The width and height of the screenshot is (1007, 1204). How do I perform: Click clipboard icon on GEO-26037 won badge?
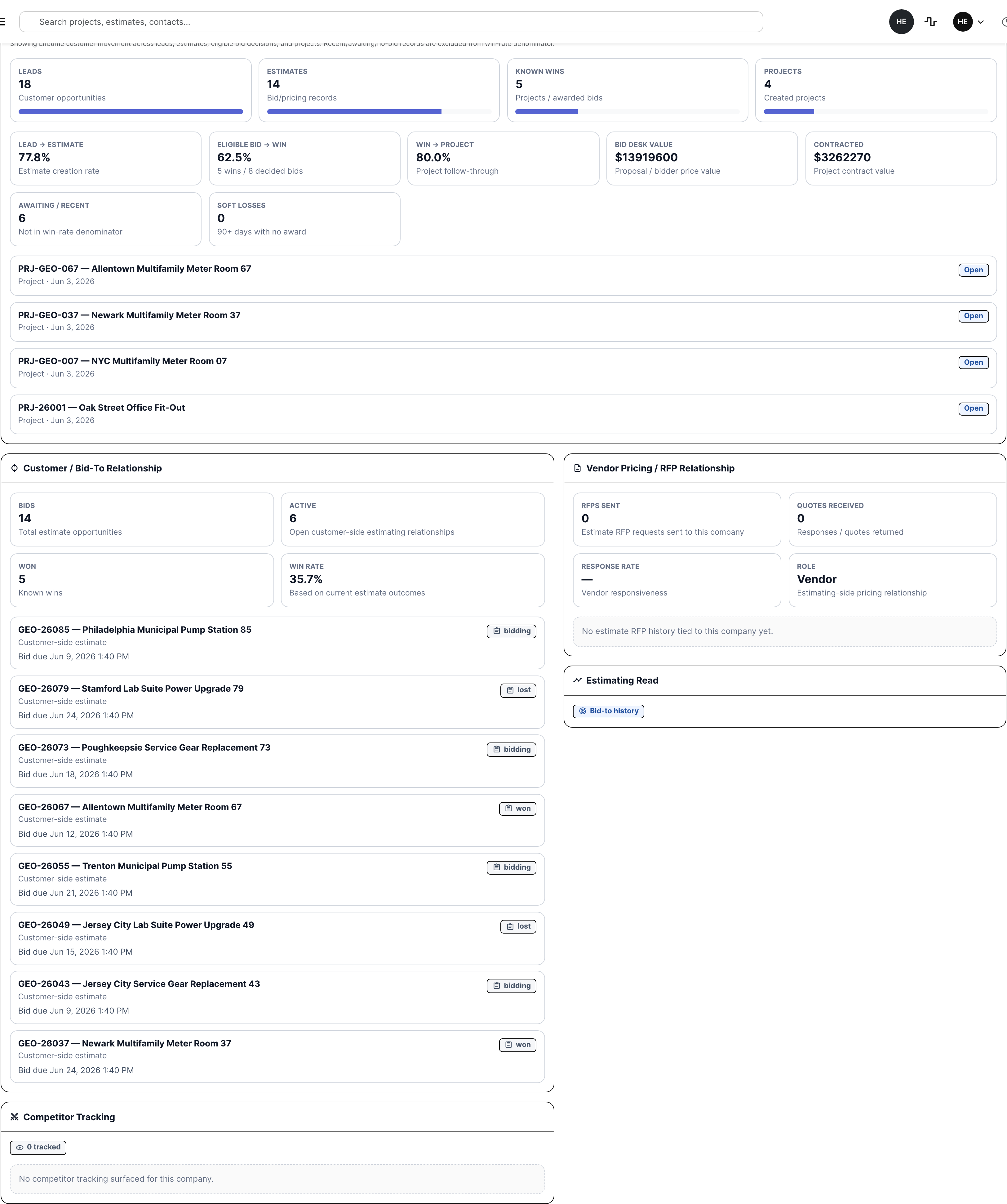click(508, 1045)
